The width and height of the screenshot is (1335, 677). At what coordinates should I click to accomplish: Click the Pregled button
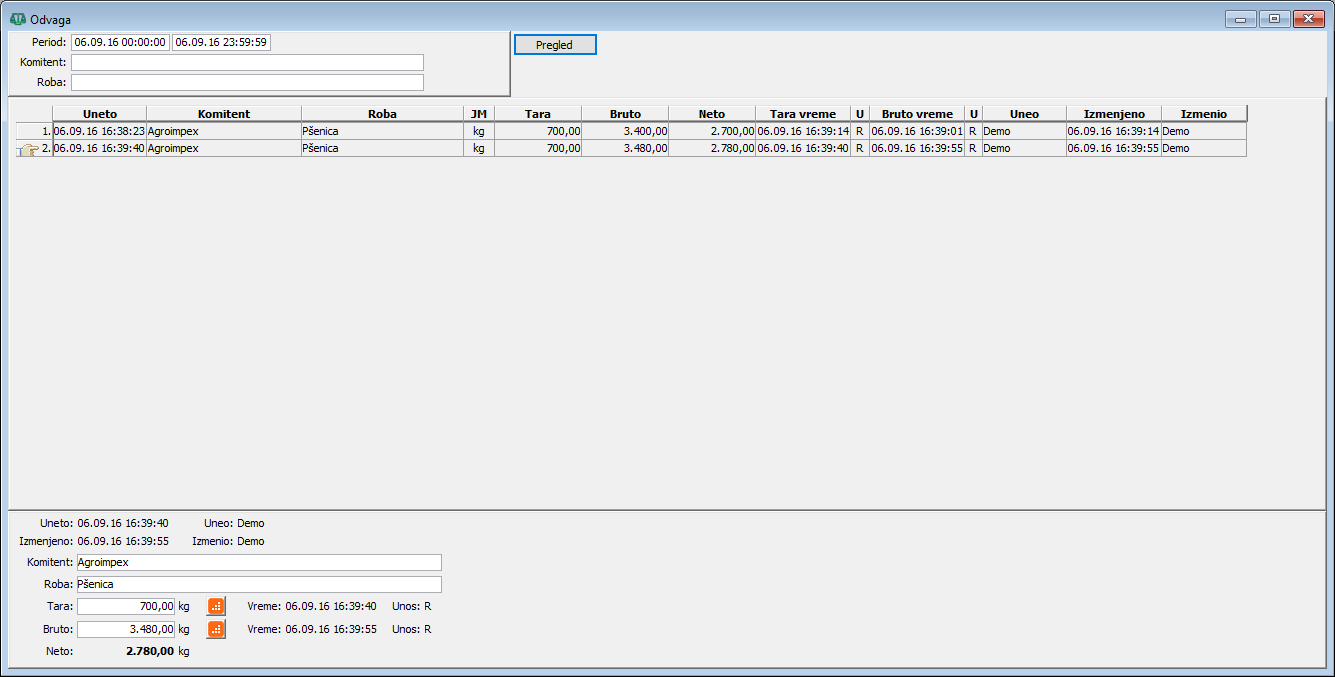tap(555, 45)
